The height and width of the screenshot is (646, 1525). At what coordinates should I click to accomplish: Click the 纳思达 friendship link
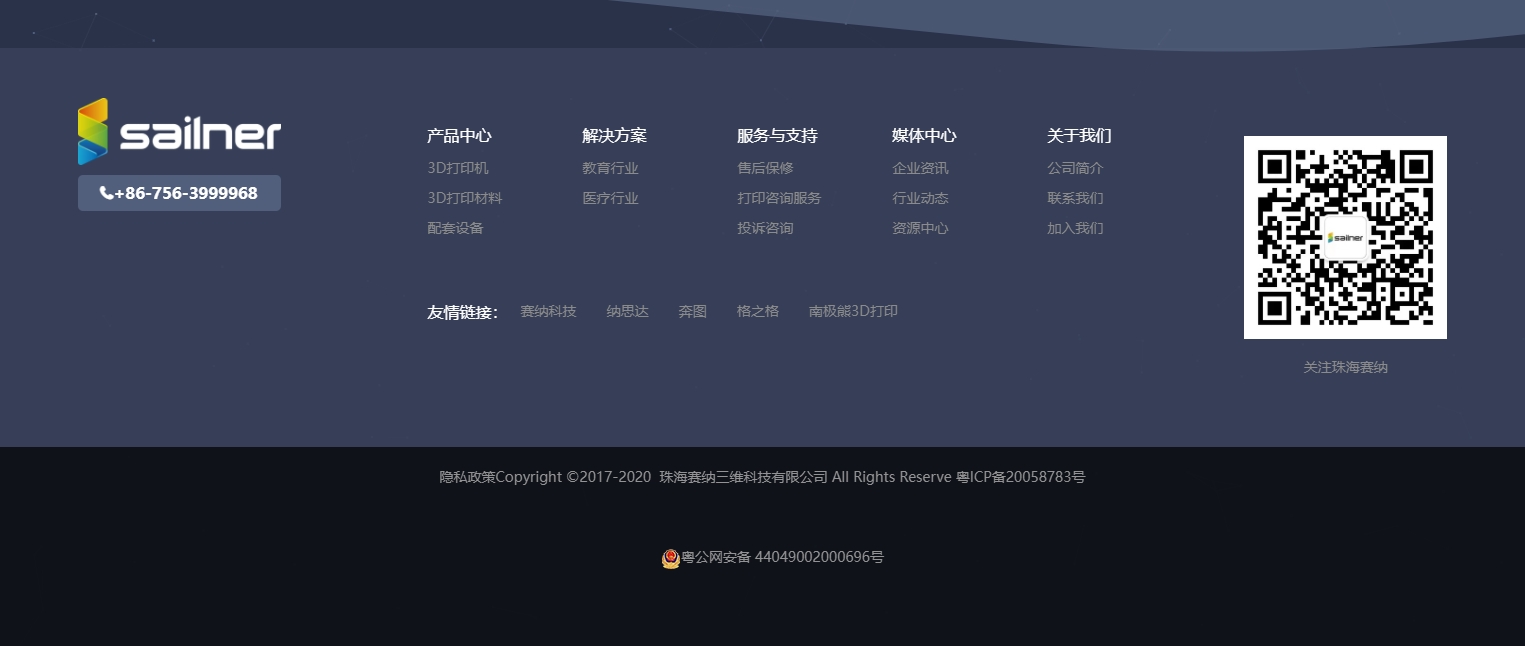click(627, 311)
